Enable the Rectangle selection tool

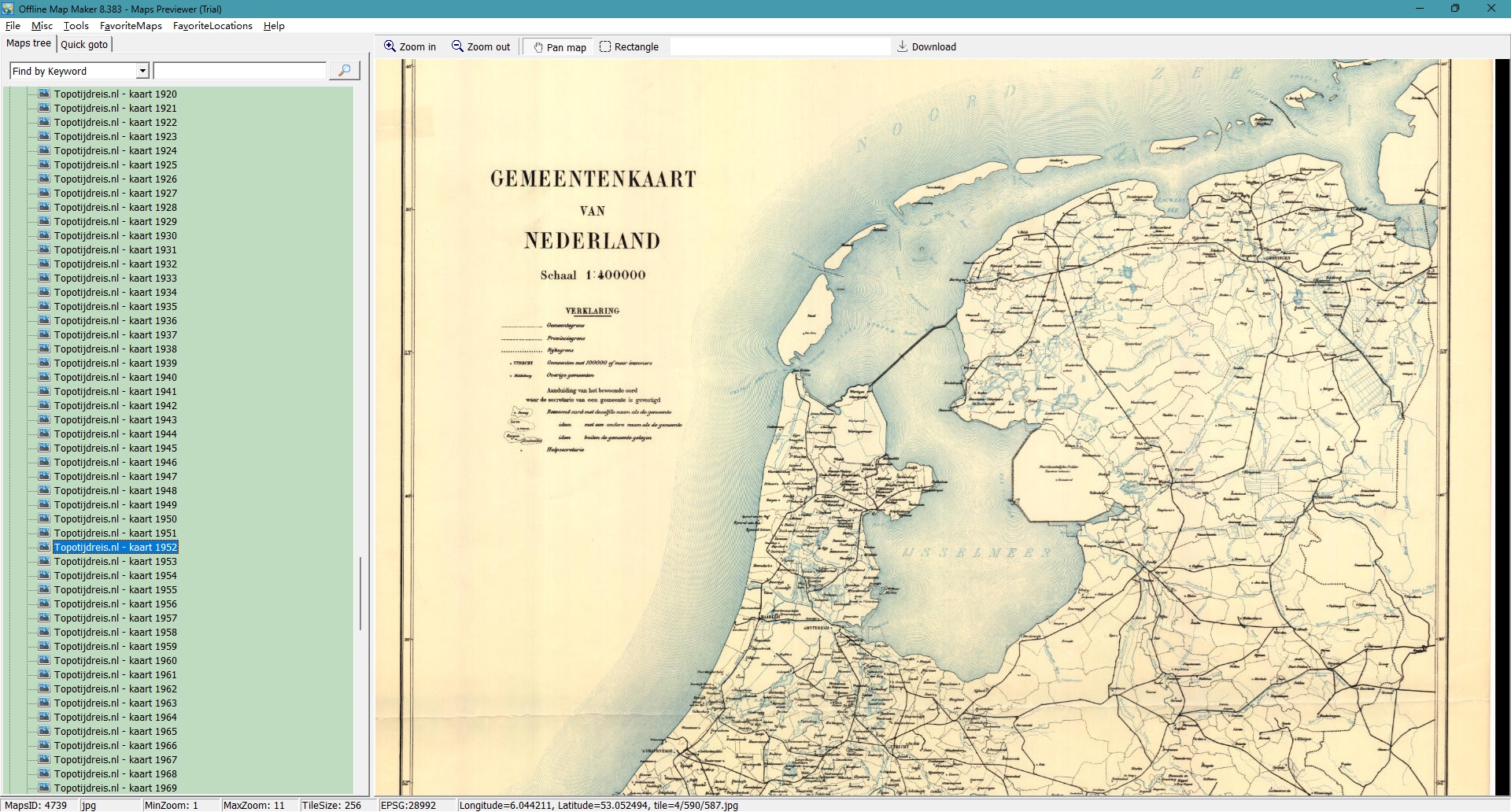[x=605, y=46]
